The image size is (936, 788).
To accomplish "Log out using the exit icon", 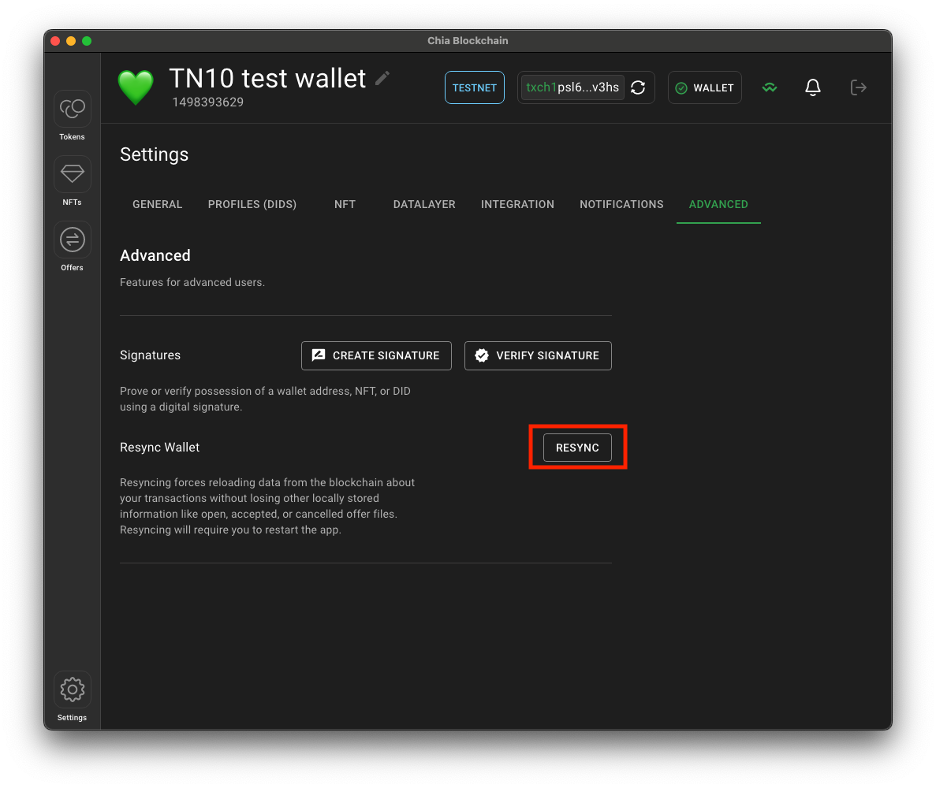I will pyautogui.click(x=858, y=88).
